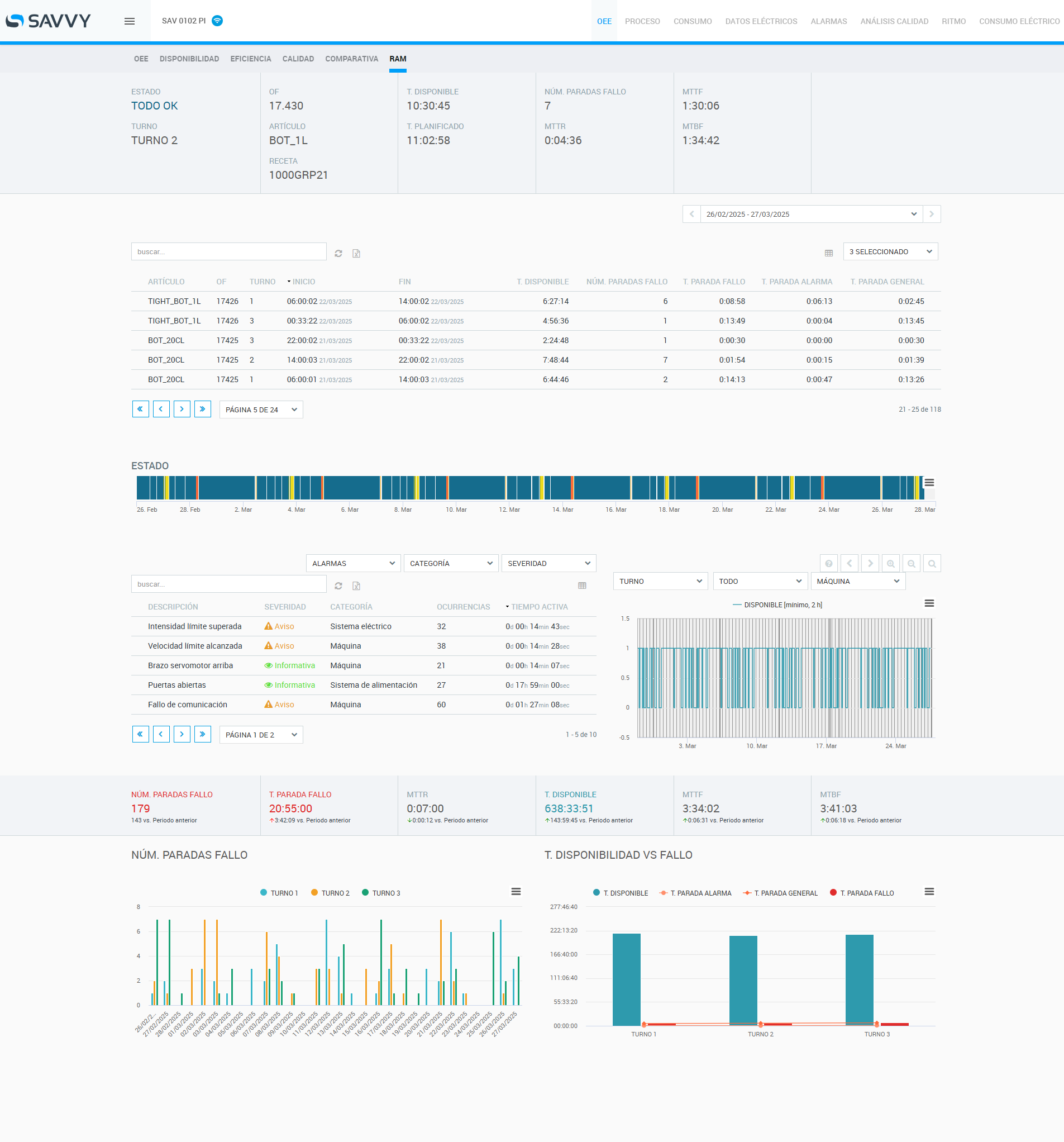Image resolution: width=1064 pixels, height=1142 pixels.
Task: Go to last page of alarms table
Action: (x=202, y=734)
